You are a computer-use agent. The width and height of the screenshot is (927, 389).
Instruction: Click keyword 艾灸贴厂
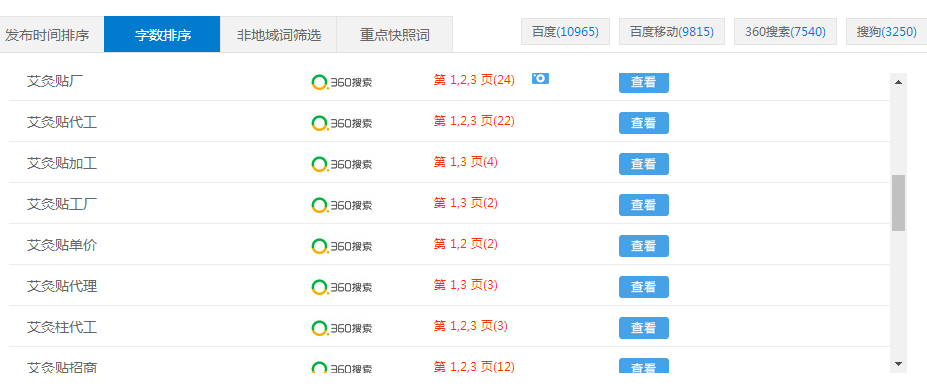coord(55,81)
